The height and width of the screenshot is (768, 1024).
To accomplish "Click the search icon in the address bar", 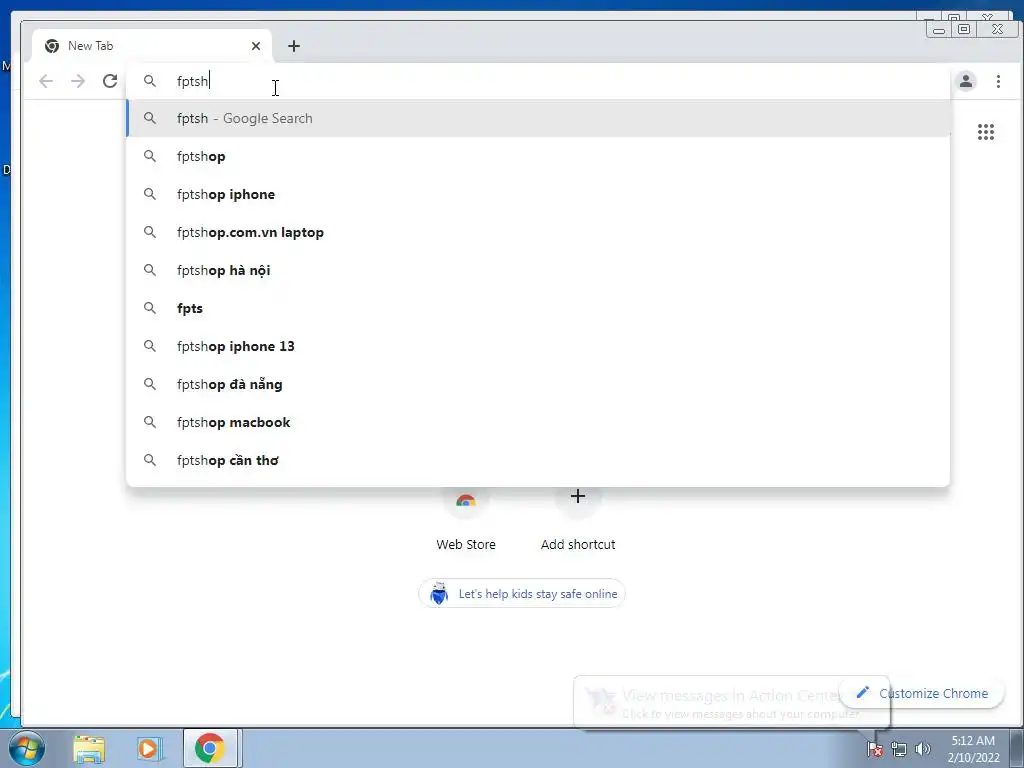I will (x=150, y=81).
